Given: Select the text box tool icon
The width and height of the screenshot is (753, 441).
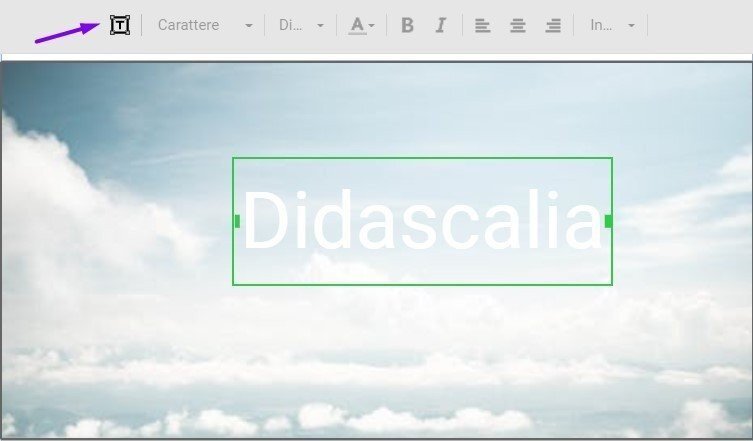Looking at the screenshot, I should (x=120, y=25).
